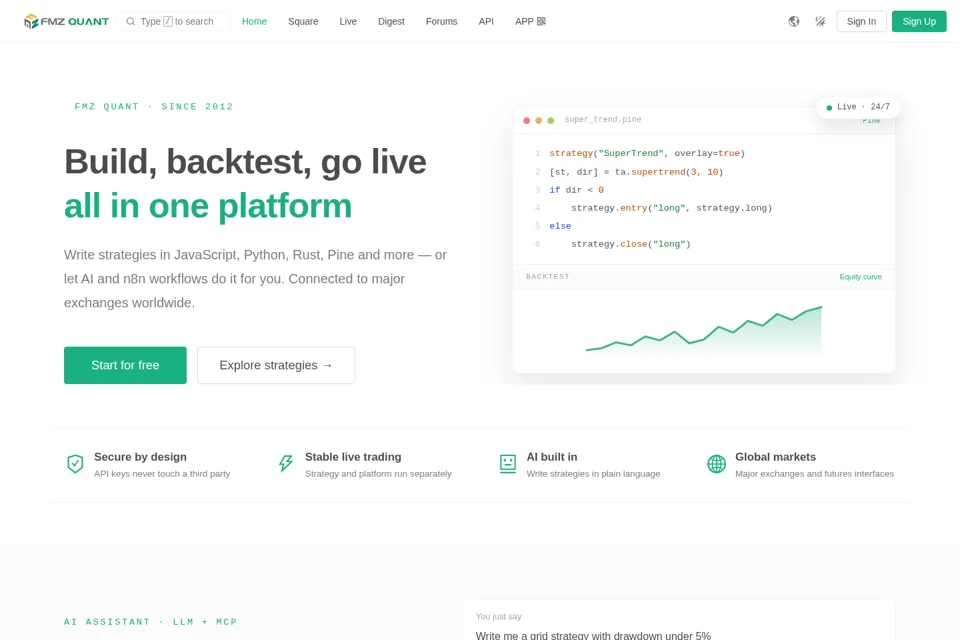This screenshot has height=640, width=960.
Task: Focus the Type / to search field
Action: click(174, 21)
